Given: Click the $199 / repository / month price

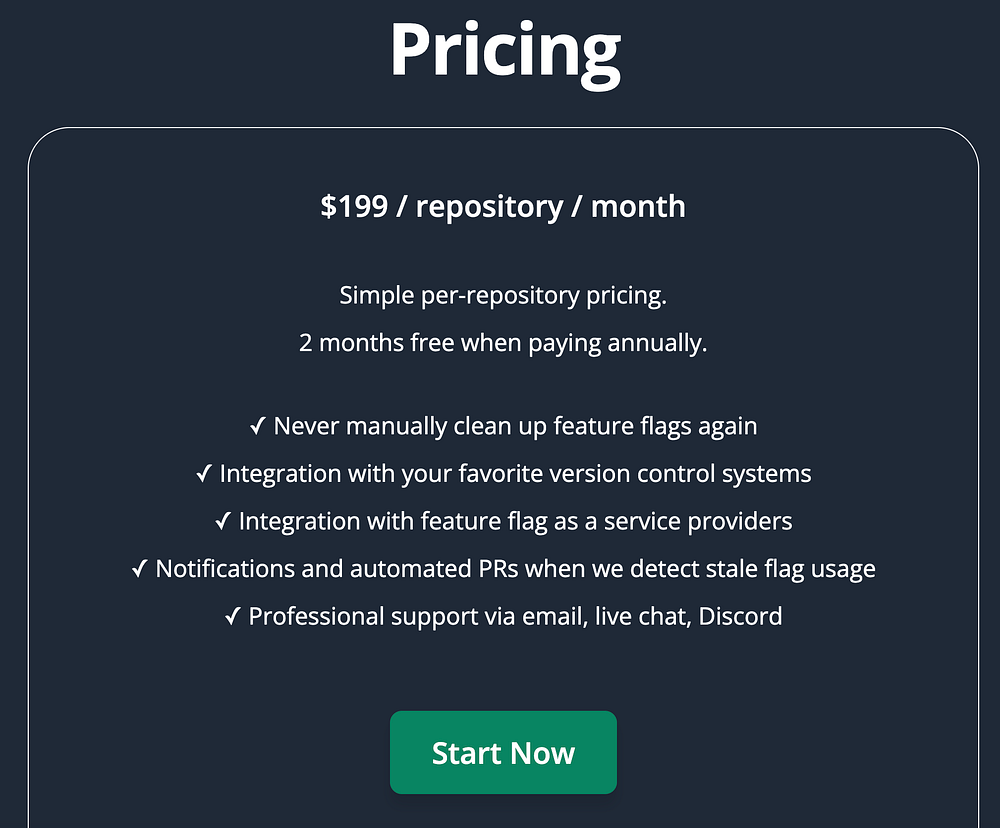Looking at the screenshot, I should [503, 207].
